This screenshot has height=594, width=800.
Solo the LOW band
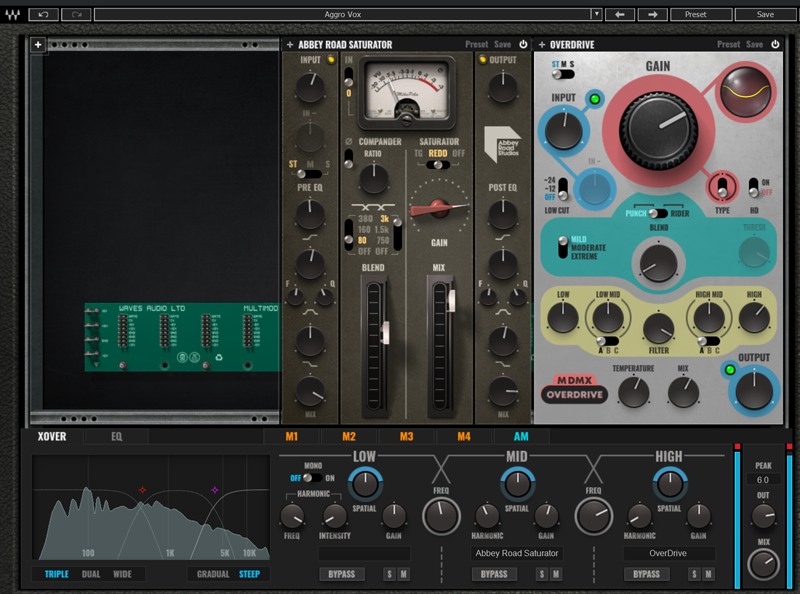click(x=389, y=574)
